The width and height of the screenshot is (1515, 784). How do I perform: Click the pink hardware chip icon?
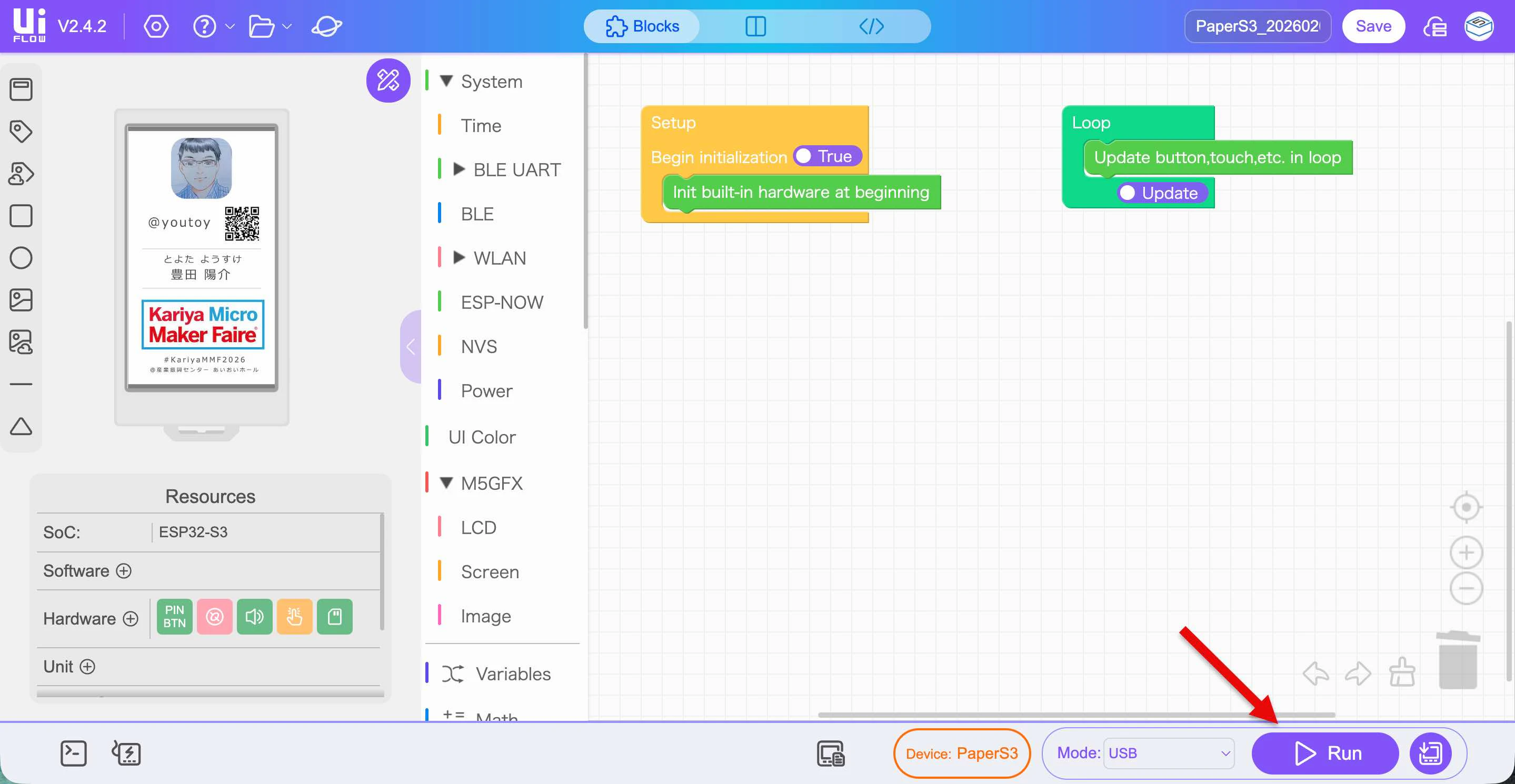coord(215,617)
